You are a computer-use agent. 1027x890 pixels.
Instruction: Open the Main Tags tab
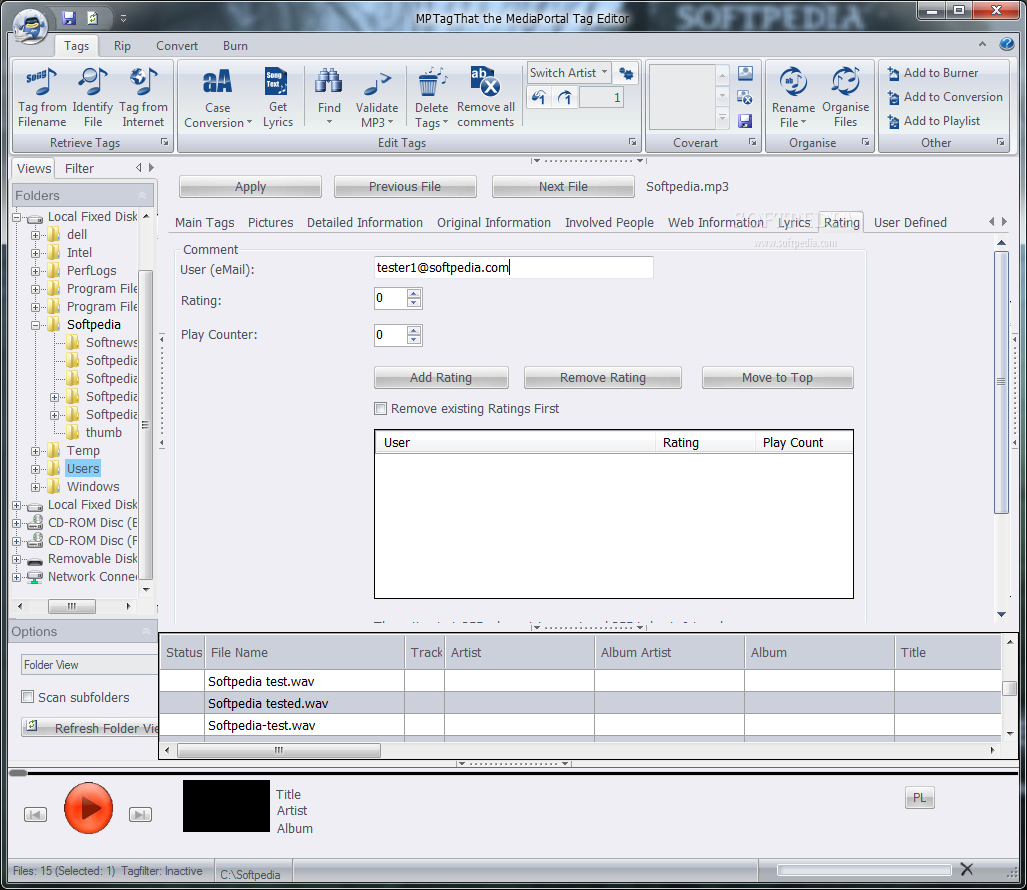click(x=204, y=223)
